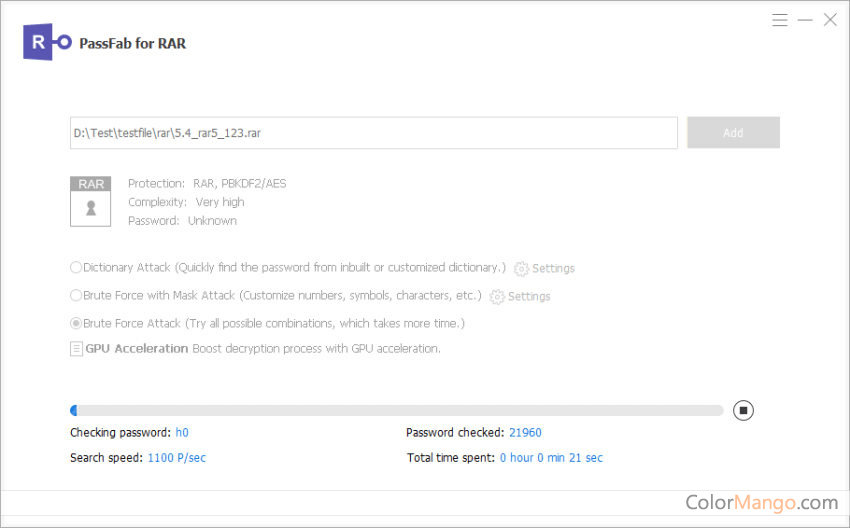Close the PassFab for RAR window
The image size is (850, 528).
830,20
